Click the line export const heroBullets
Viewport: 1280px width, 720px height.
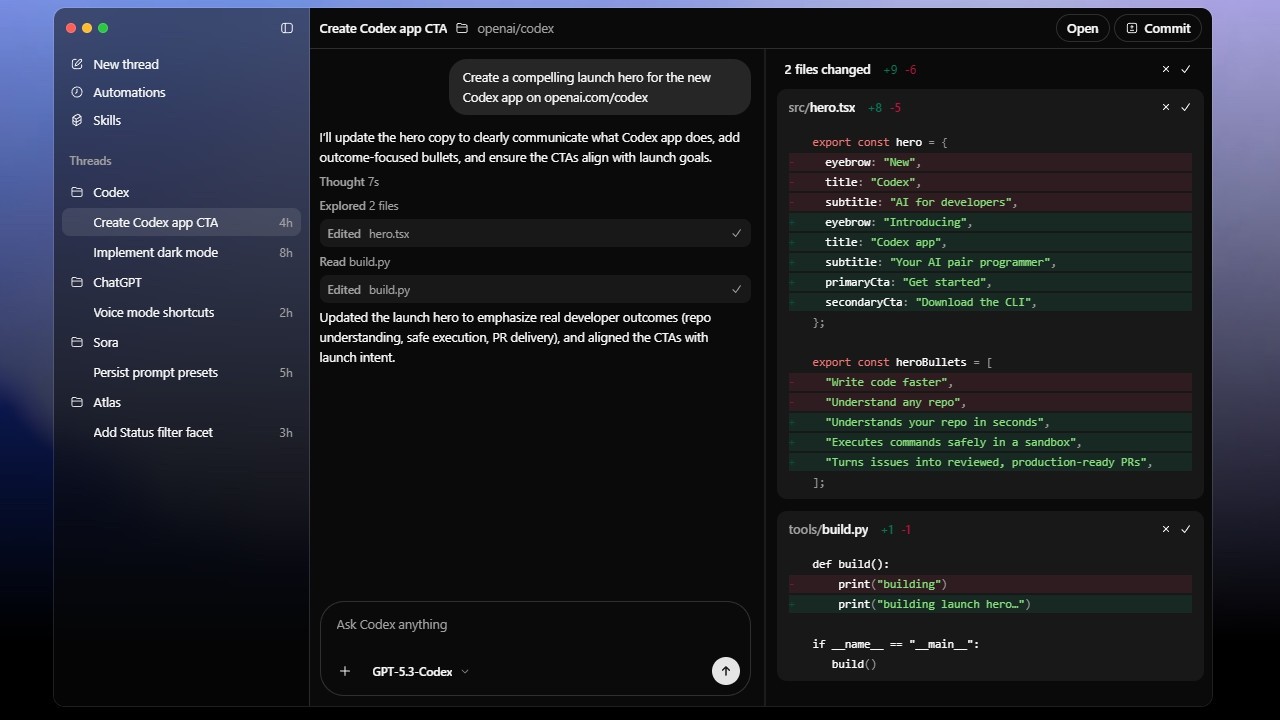point(902,362)
